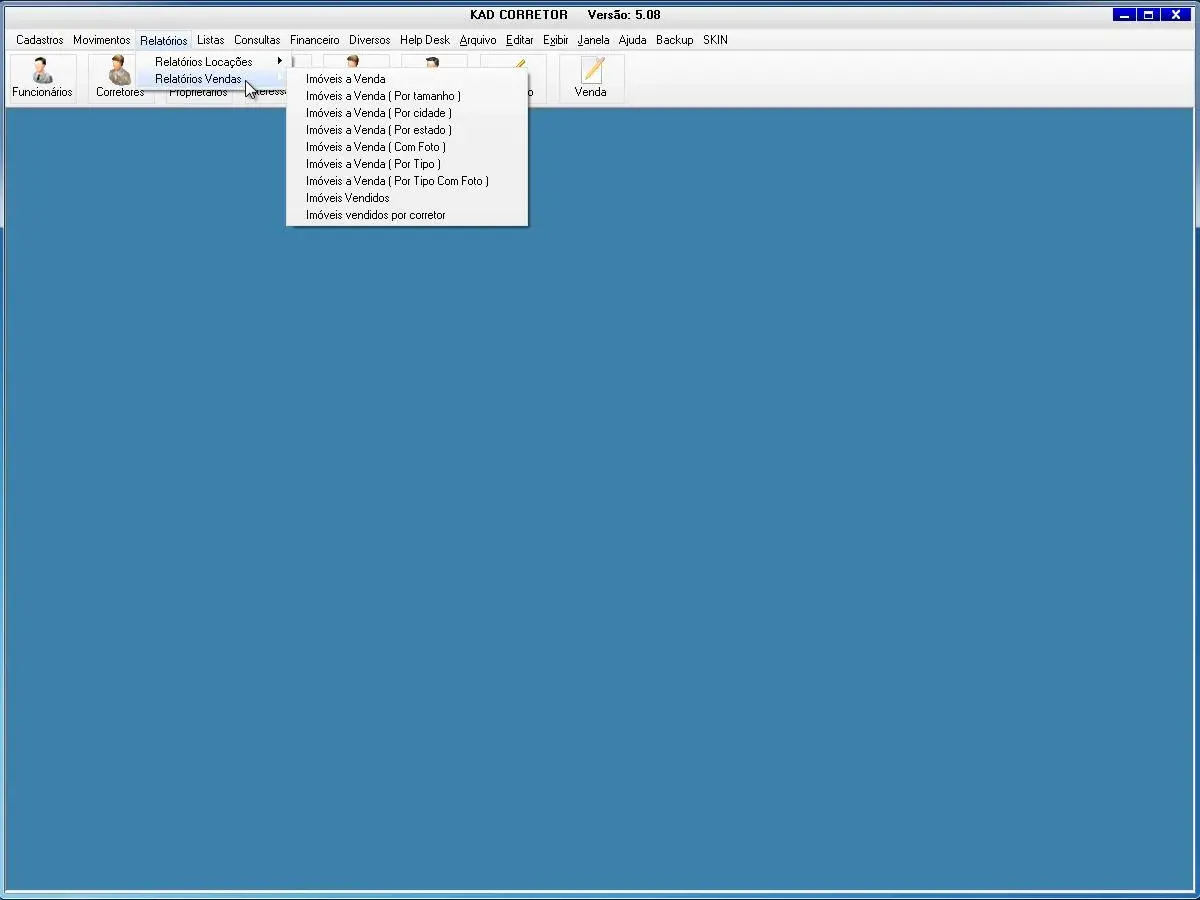Click the Corretores toolbar icon
This screenshot has height=900, width=1200.
point(120,78)
